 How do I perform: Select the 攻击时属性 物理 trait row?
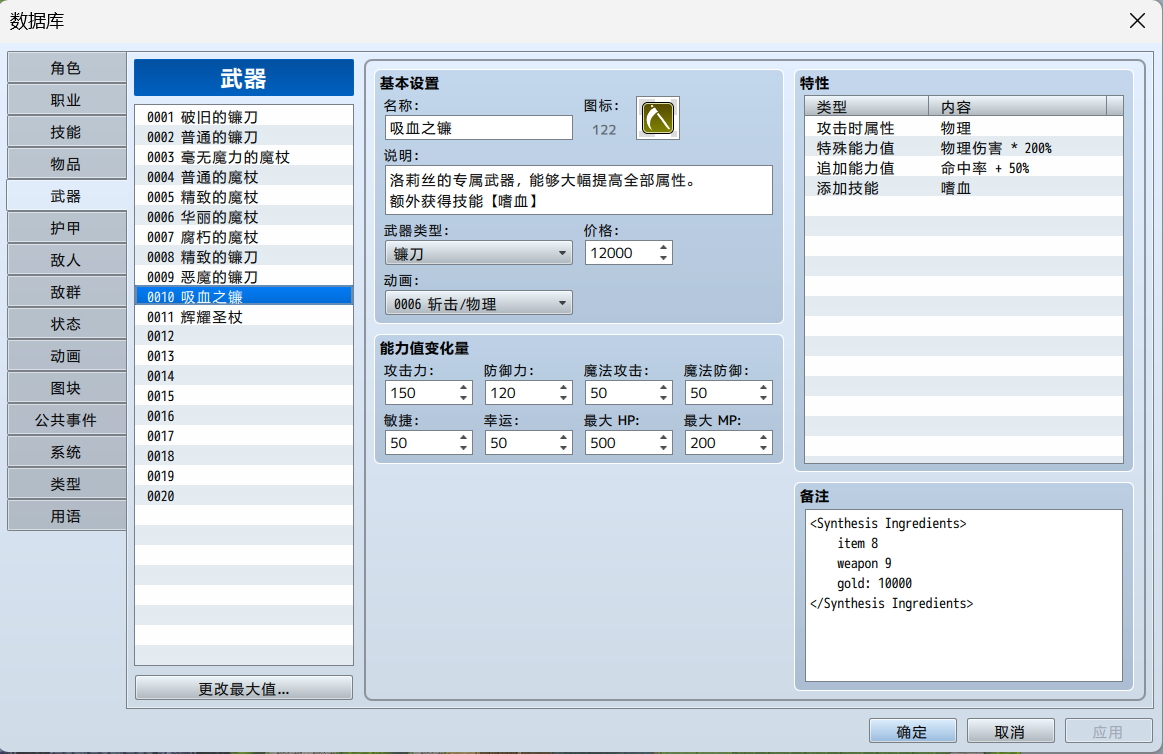coord(963,128)
